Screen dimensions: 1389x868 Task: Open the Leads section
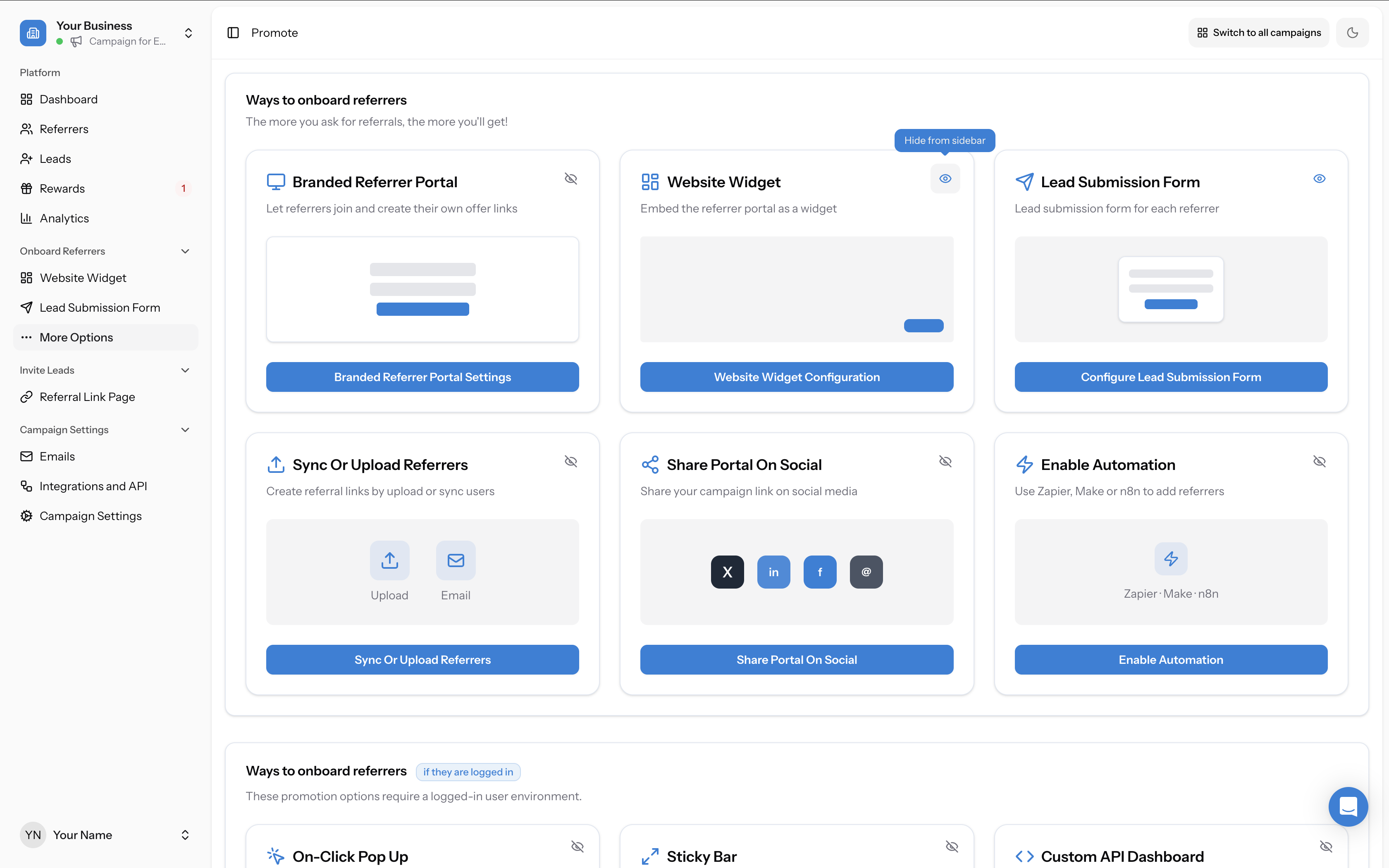pyautogui.click(x=55, y=158)
